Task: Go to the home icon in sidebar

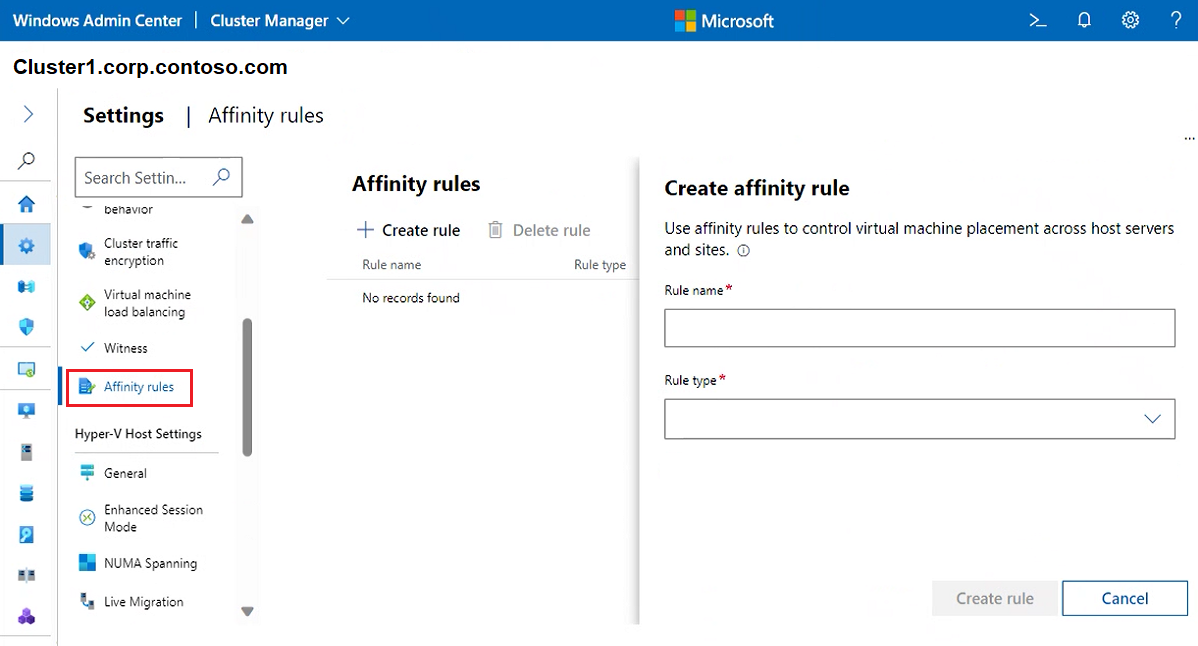Action: pos(27,204)
